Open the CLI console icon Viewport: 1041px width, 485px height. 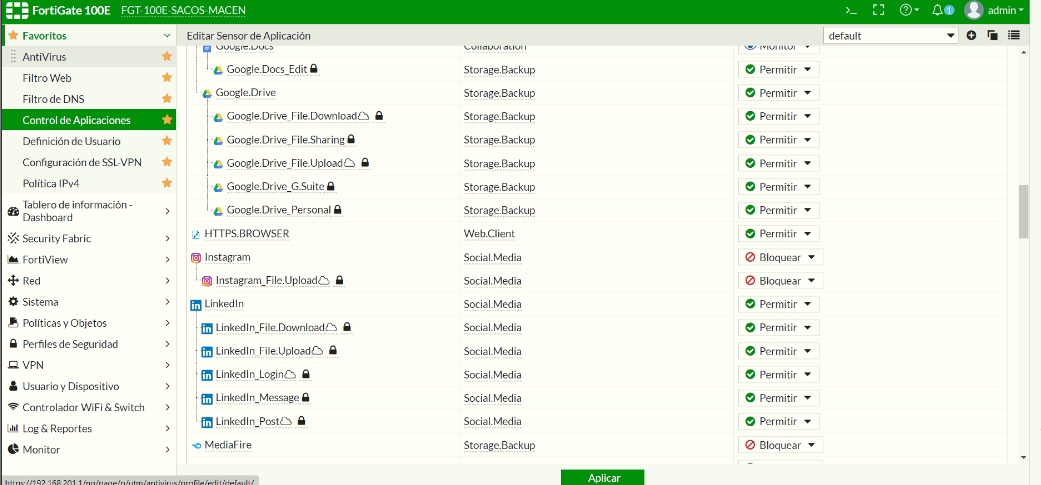851,10
